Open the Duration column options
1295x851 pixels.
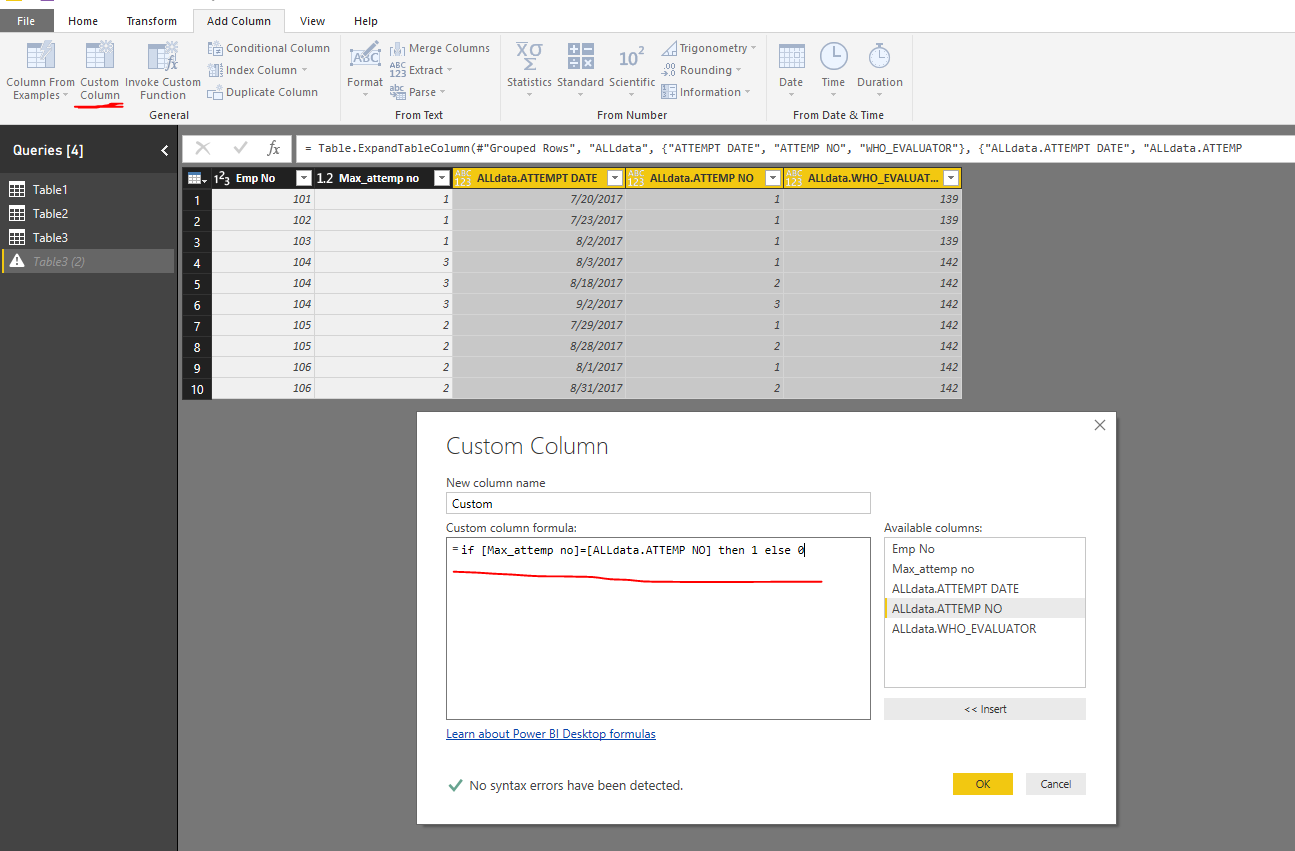coord(880,68)
